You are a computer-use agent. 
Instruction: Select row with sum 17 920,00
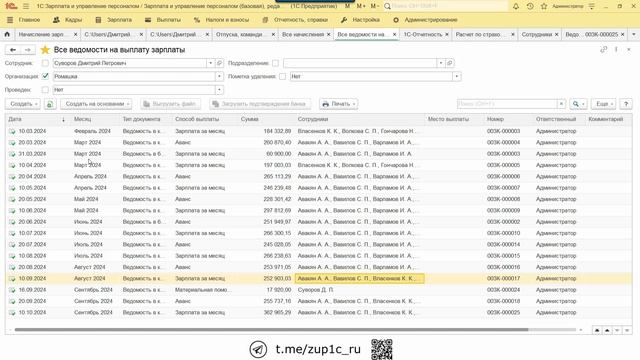pyautogui.click(x=318, y=290)
